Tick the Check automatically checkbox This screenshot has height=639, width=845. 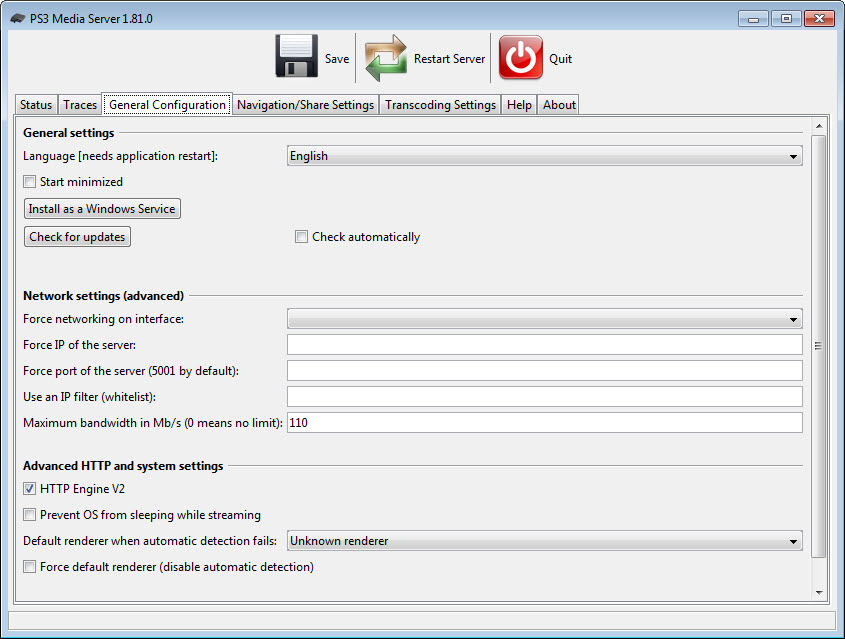[x=301, y=237]
